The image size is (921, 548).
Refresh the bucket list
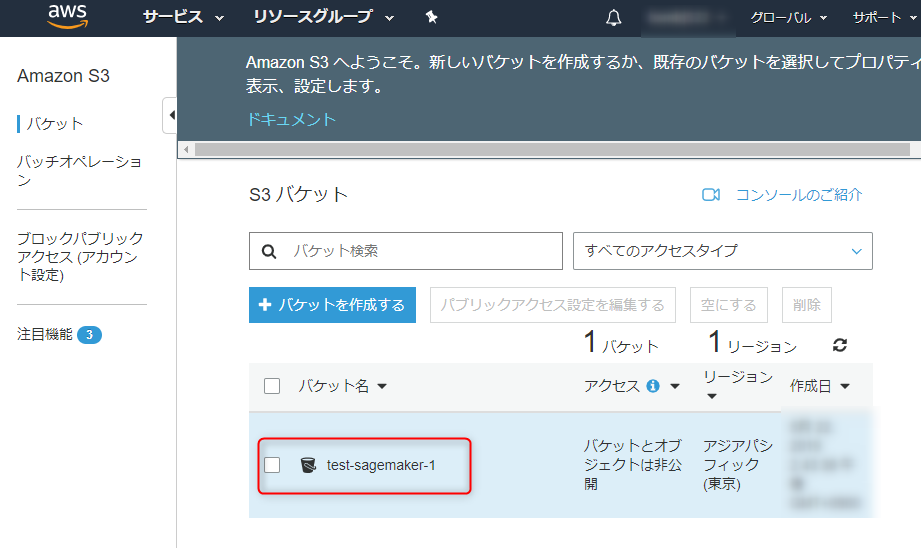click(840, 345)
